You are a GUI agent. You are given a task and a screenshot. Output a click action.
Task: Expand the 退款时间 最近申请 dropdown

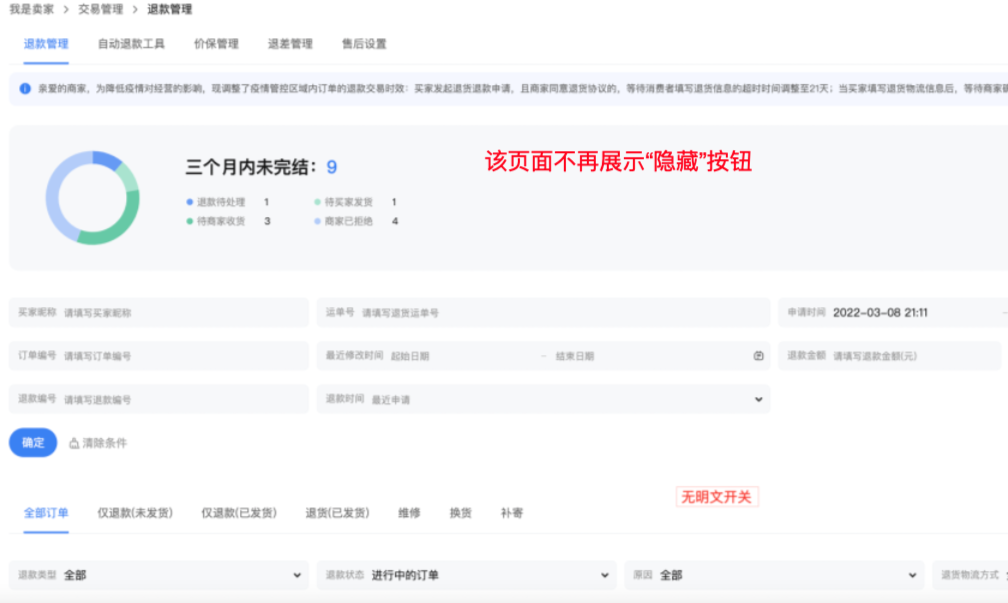[758, 399]
